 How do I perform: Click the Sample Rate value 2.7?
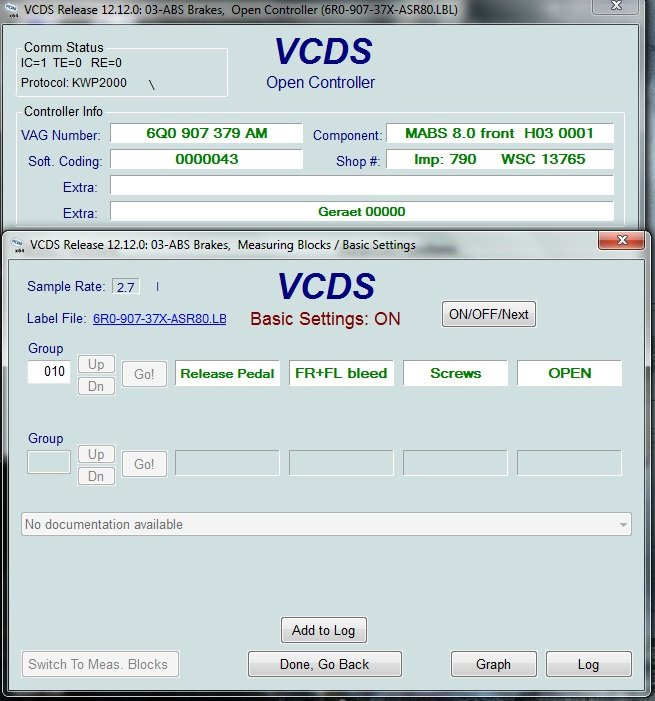coord(126,287)
